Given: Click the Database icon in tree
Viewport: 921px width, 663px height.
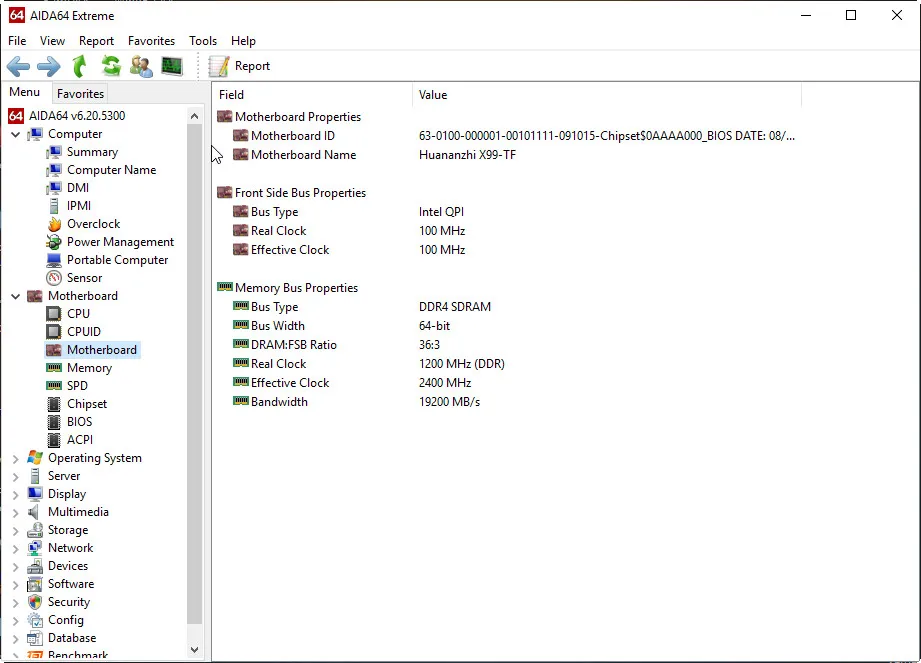Looking at the screenshot, I should point(35,638).
